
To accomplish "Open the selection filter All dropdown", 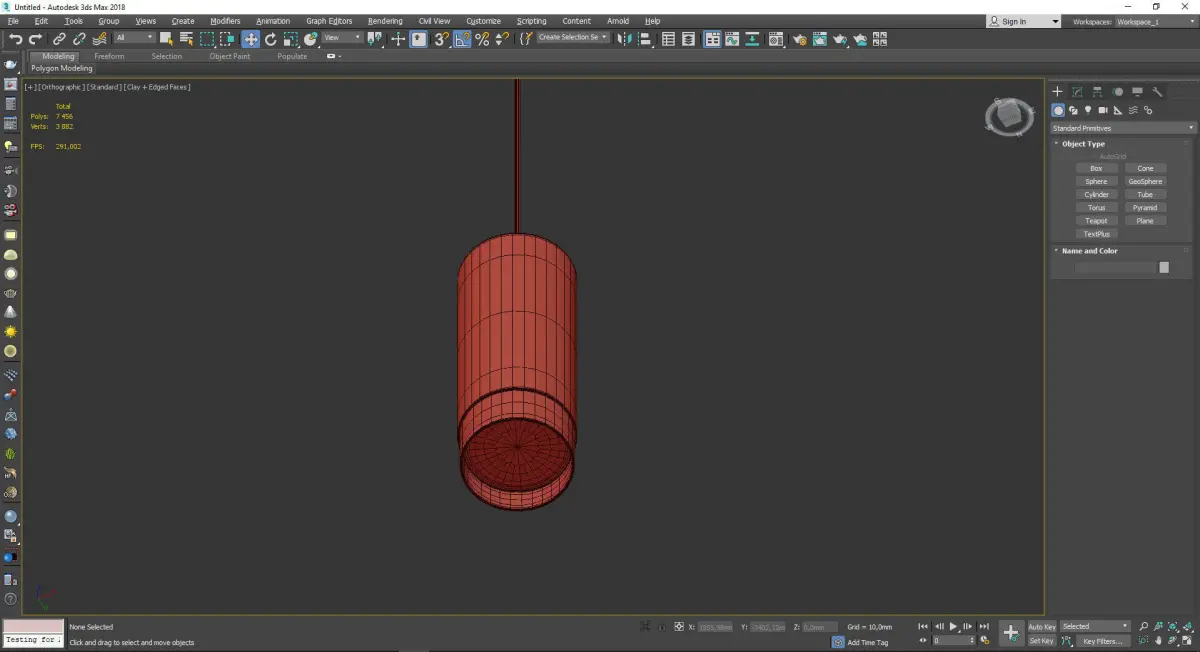I will 134,38.
